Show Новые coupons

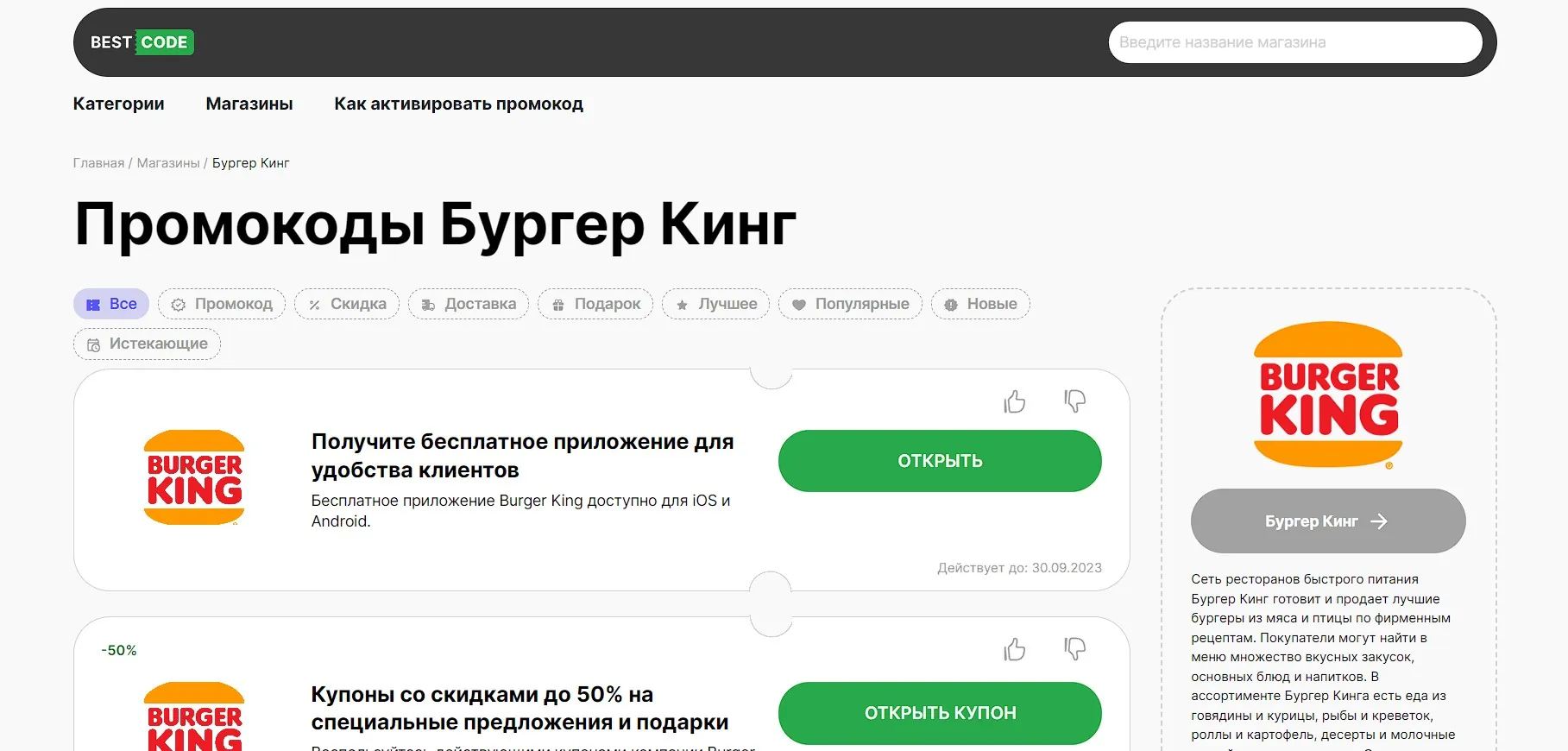(x=980, y=304)
